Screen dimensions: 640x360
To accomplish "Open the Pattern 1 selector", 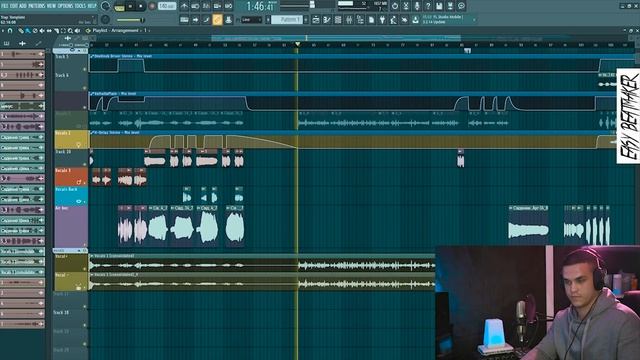I will [x=287, y=20].
